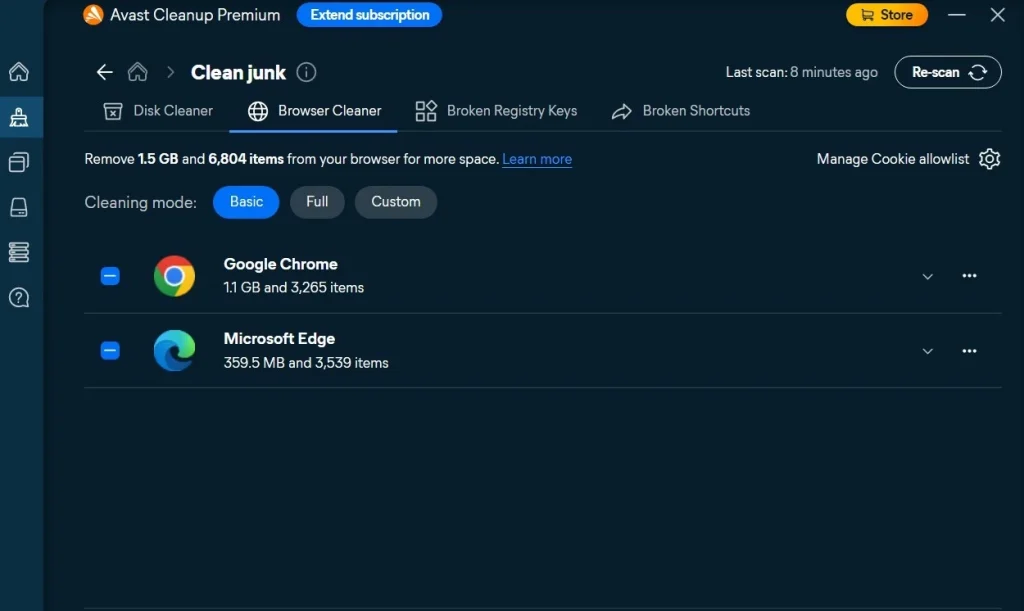Image resolution: width=1024 pixels, height=611 pixels.
Task: Open more options for Google Chrome
Action: [969, 275]
